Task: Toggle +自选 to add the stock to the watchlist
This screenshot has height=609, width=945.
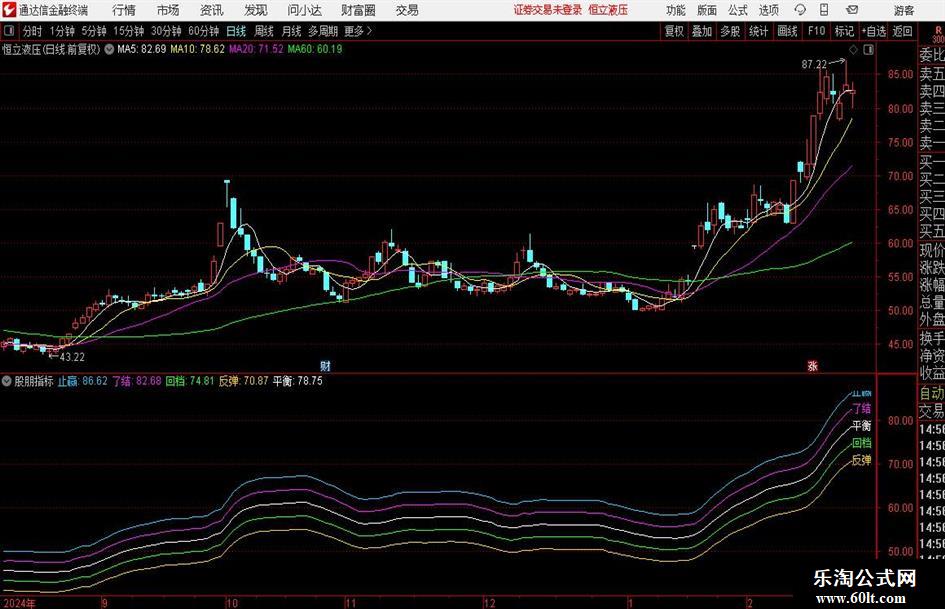Action: click(x=874, y=31)
